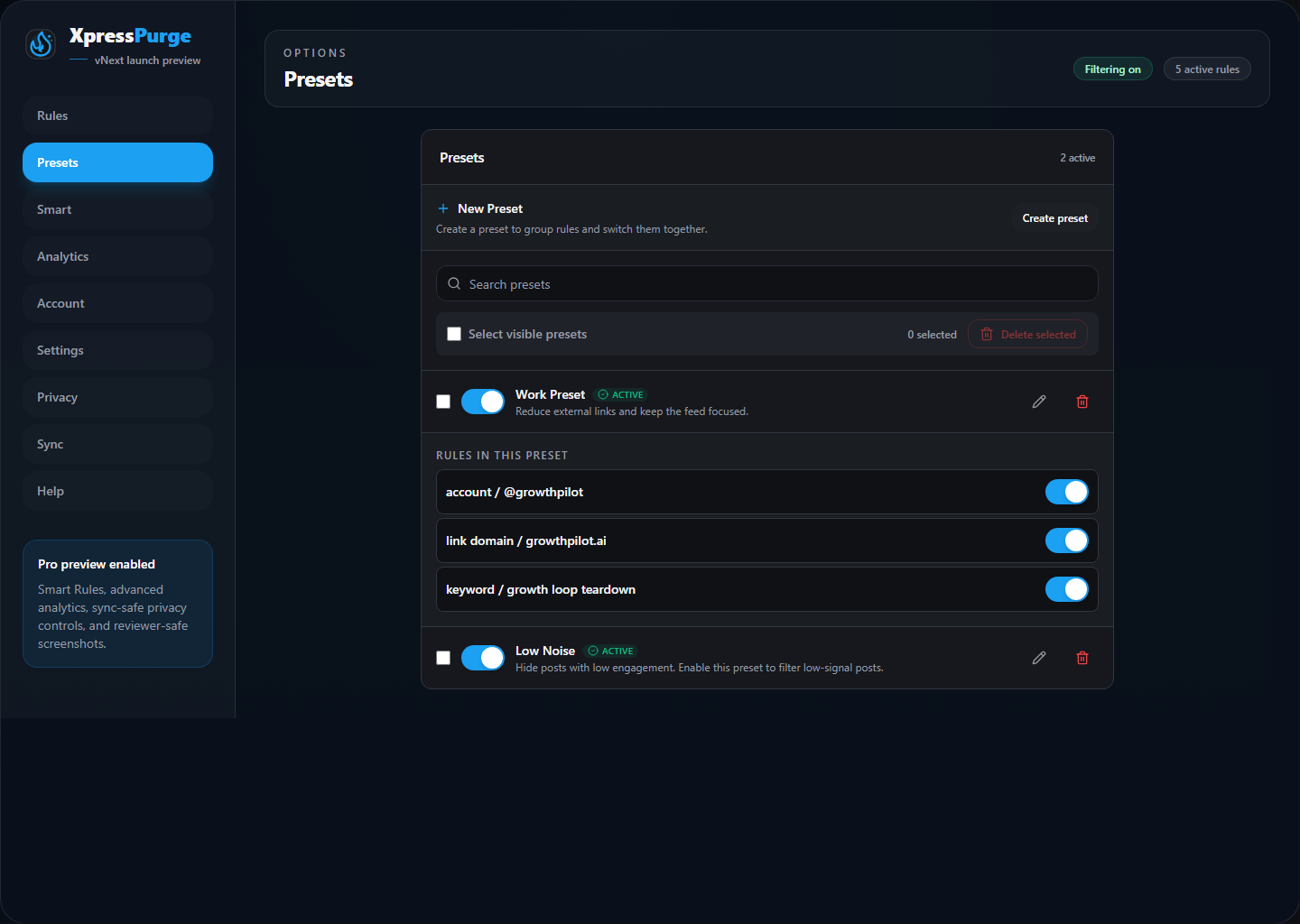Screen dimensions: 1300x924
Task: Open Help in the sidebar
Action: point(117,491)
